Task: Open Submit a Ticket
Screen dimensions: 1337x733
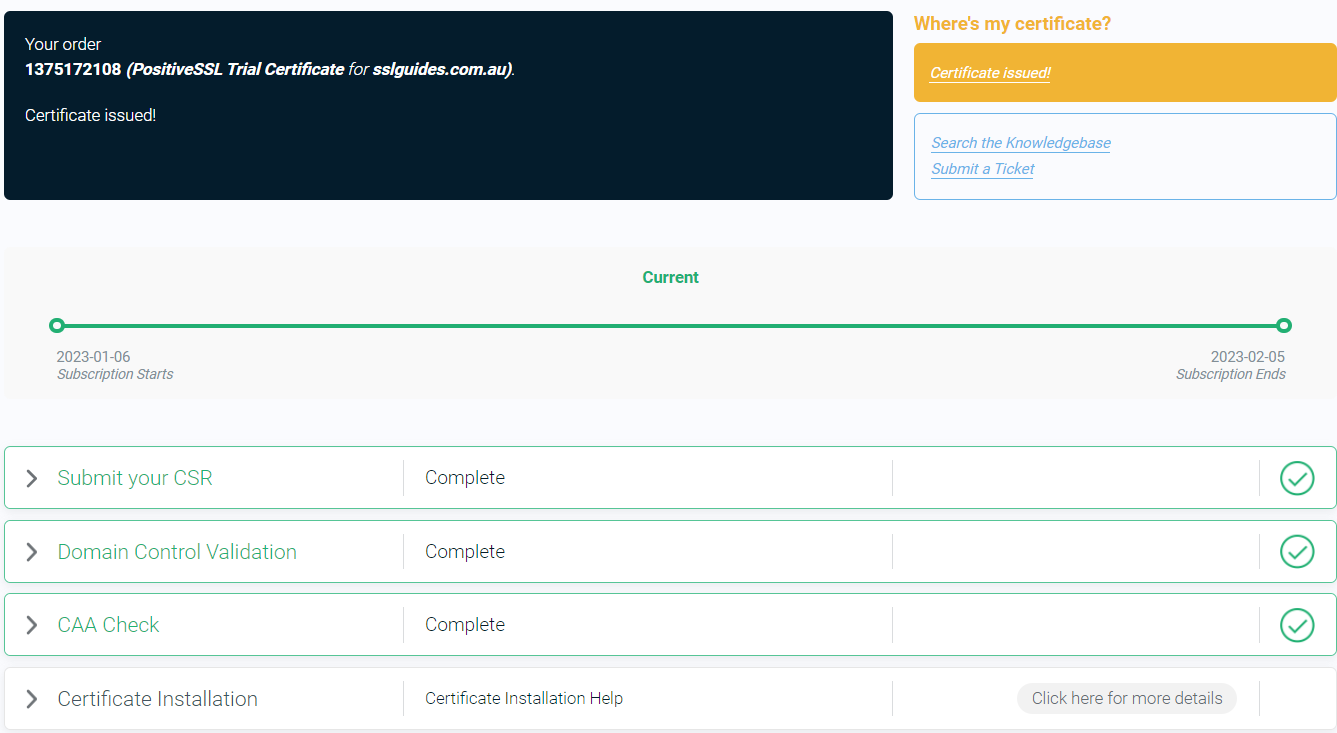Action: click(x=982, y=168)
